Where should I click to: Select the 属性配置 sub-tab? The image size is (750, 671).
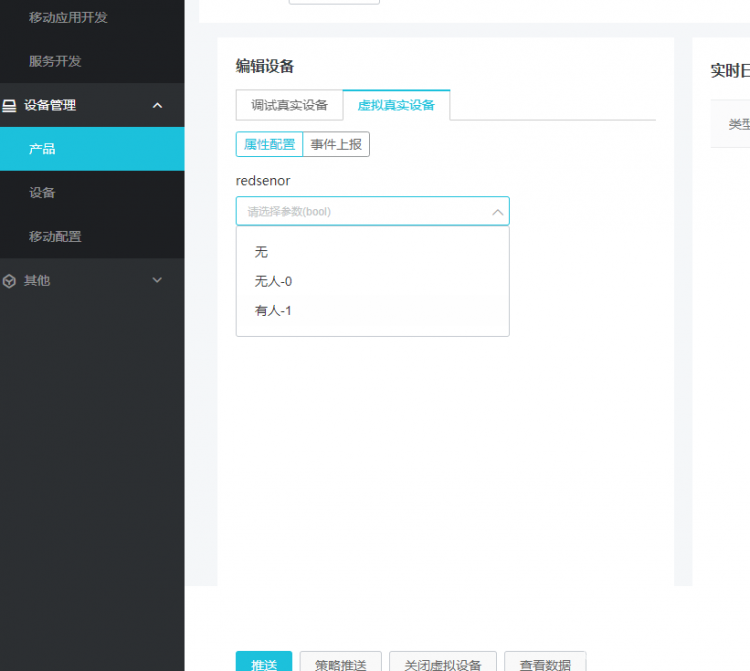[x=269, y=144]
